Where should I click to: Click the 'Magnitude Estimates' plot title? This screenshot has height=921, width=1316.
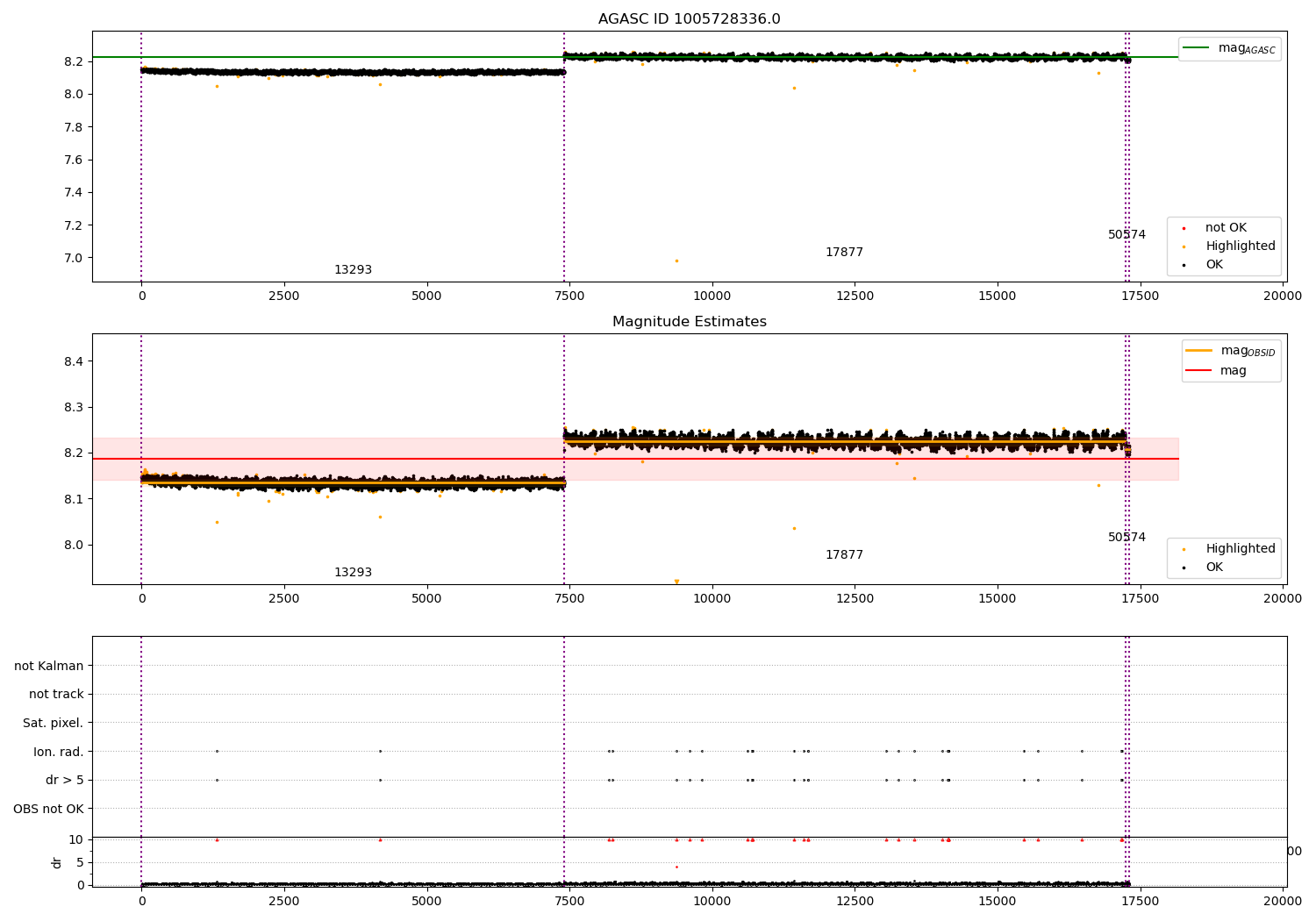690,322
